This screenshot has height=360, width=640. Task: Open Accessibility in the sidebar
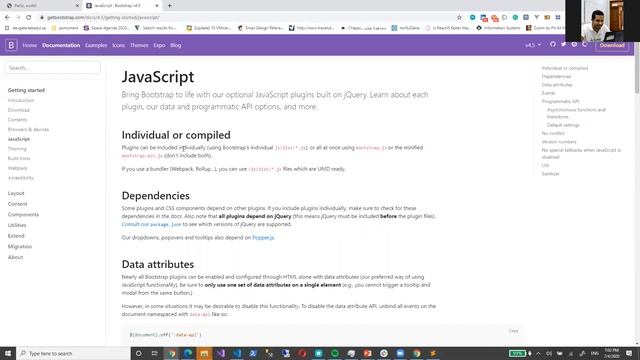point(20,178)
